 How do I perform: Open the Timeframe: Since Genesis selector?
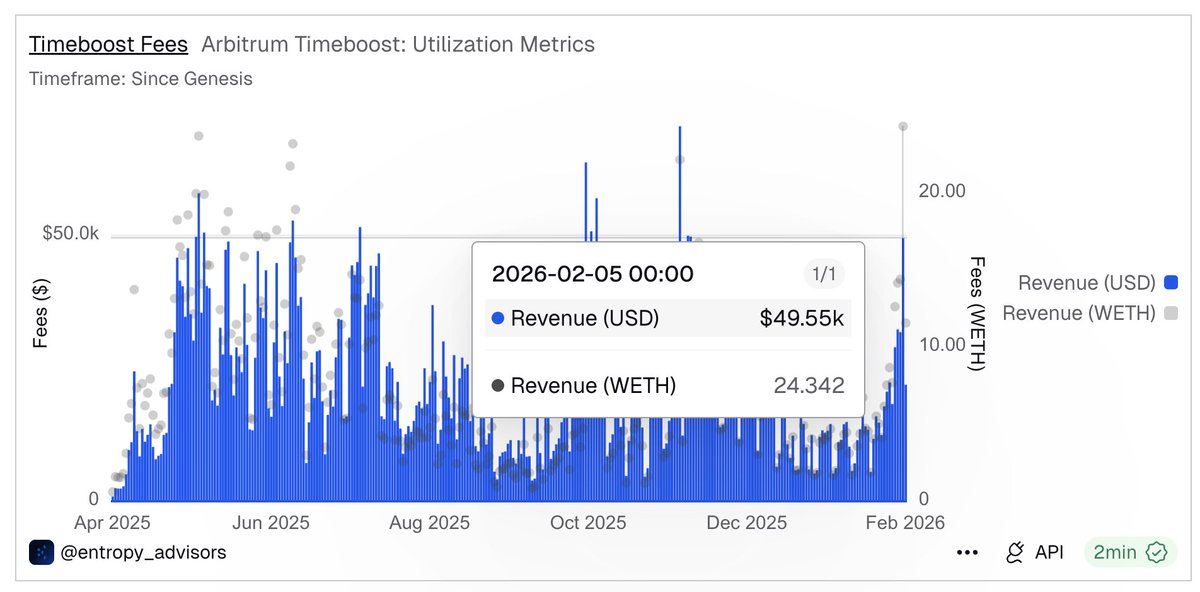tap(142, 78)
